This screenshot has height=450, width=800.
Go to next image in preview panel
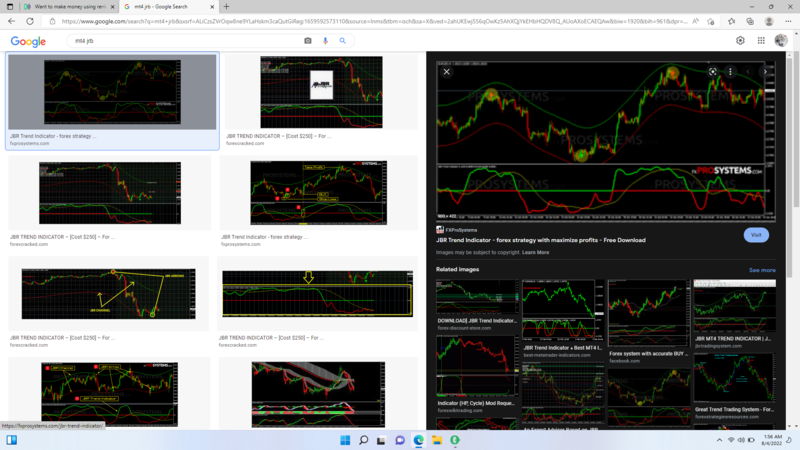pos(765,72)
